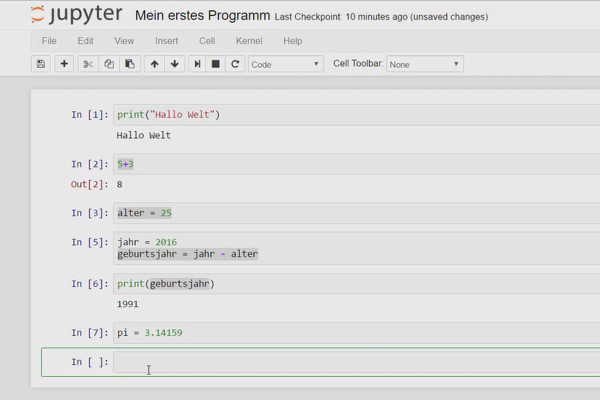
Task: Open the Help menu
Action: tap(293, 41)
